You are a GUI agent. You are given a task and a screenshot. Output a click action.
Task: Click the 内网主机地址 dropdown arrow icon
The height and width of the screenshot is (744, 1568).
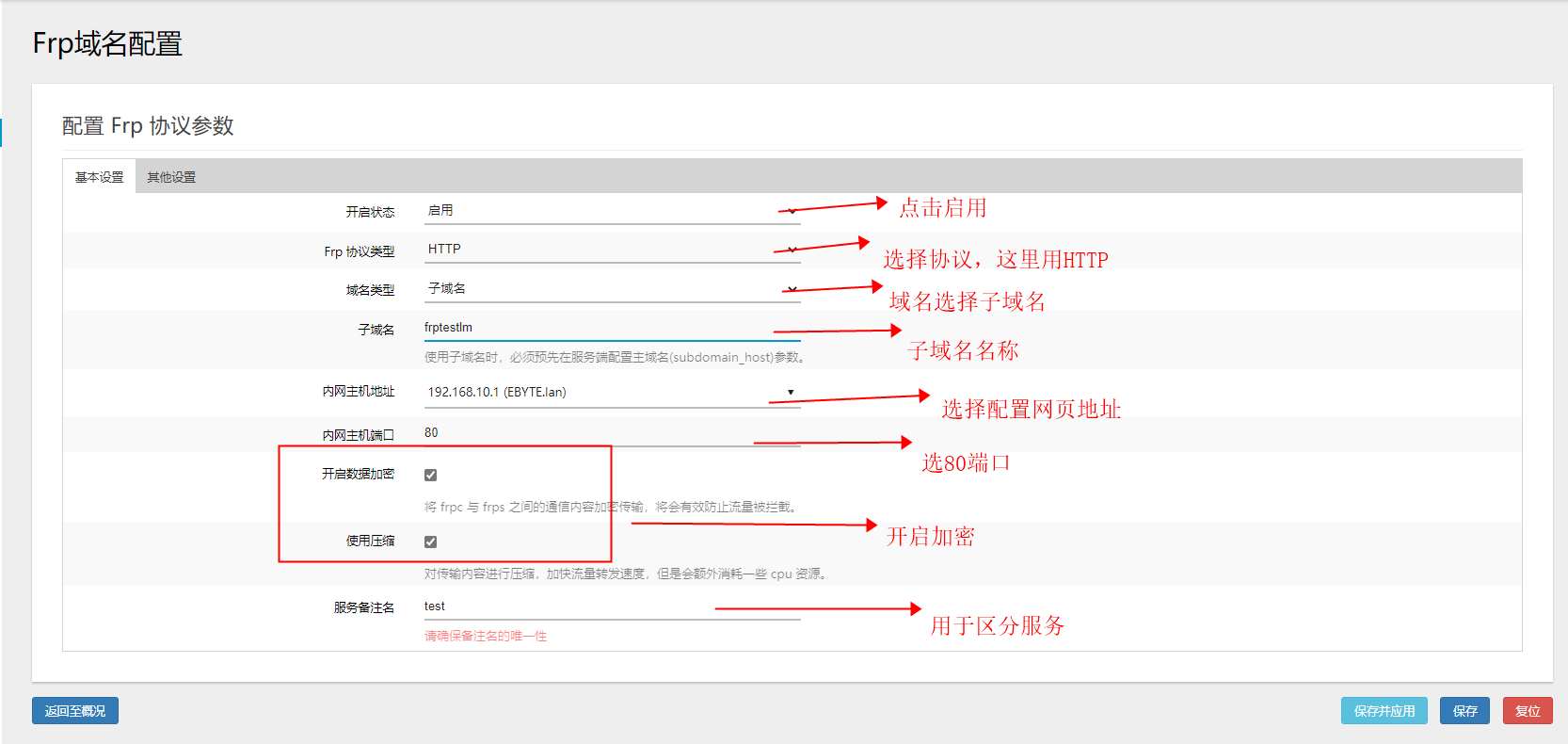click(791, 392)
